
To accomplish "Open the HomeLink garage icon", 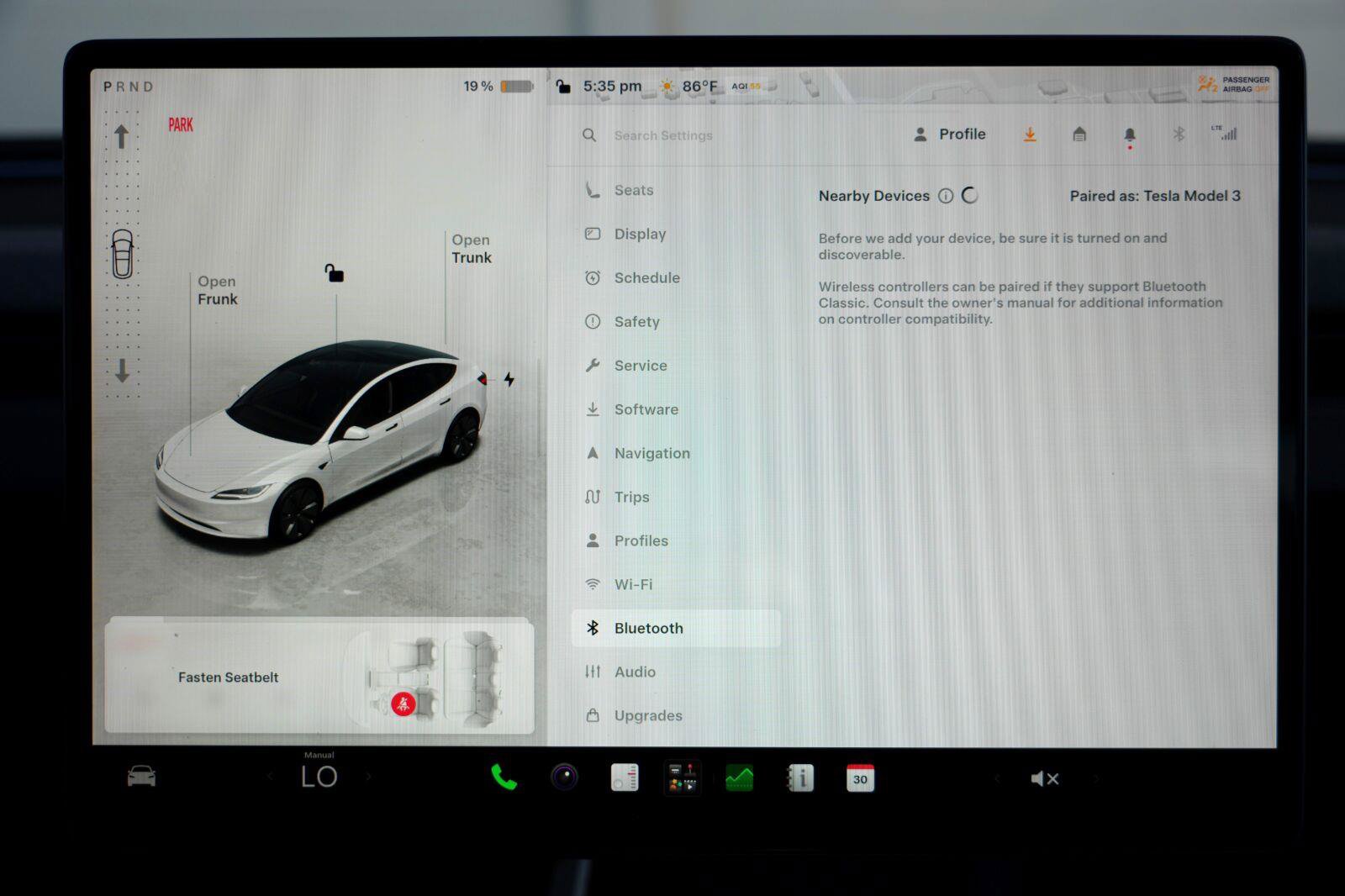I will pyautogui.click(x=1079, y=134).
